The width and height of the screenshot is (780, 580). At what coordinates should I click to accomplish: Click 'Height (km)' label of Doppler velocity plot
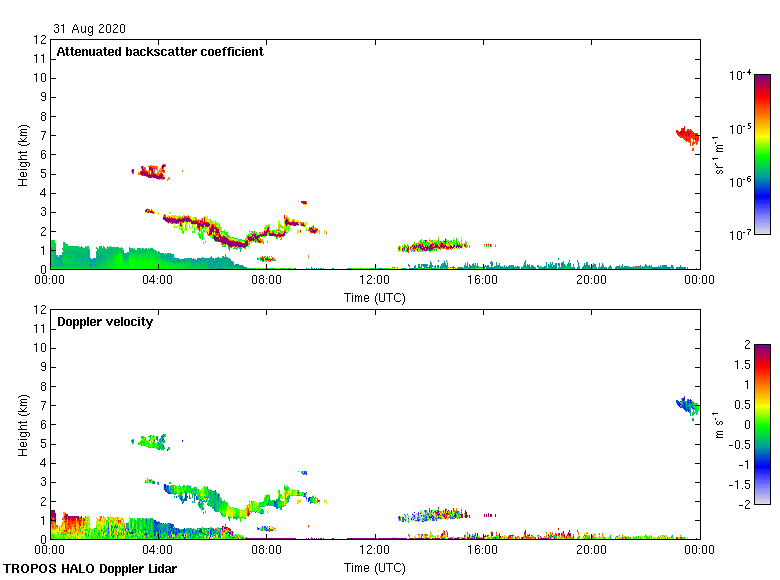(22, 425)
